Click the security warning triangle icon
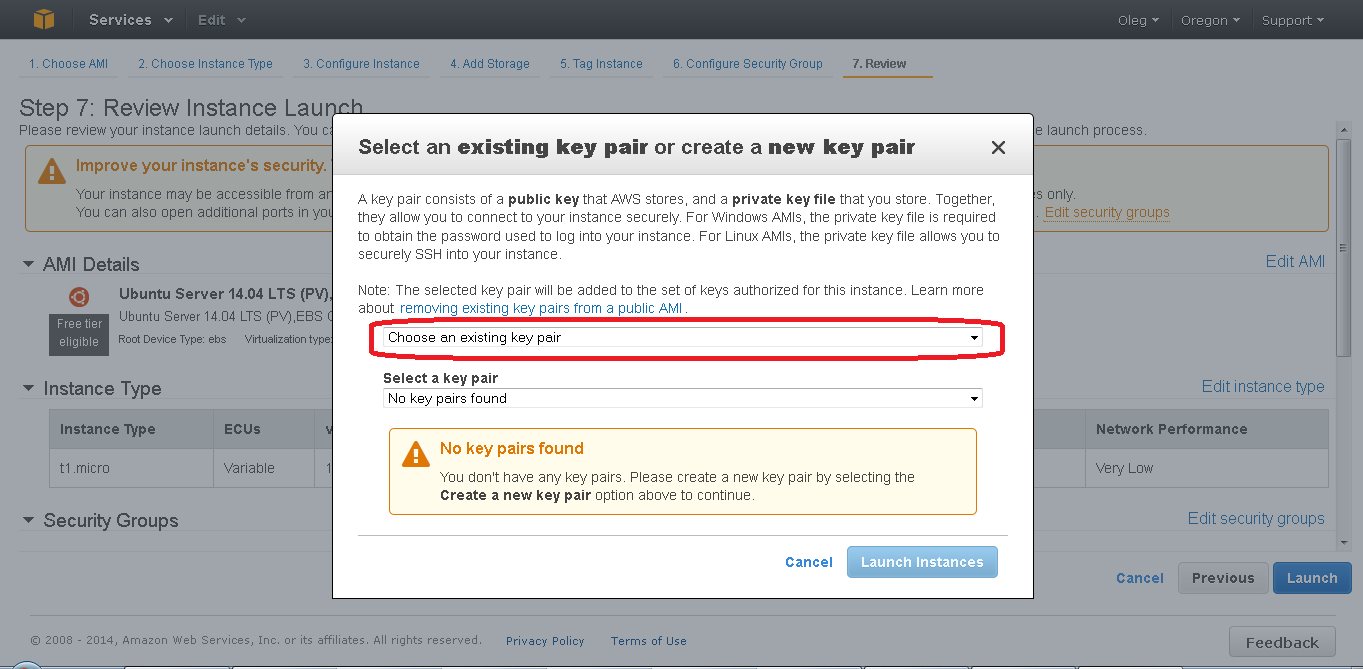 52,171
